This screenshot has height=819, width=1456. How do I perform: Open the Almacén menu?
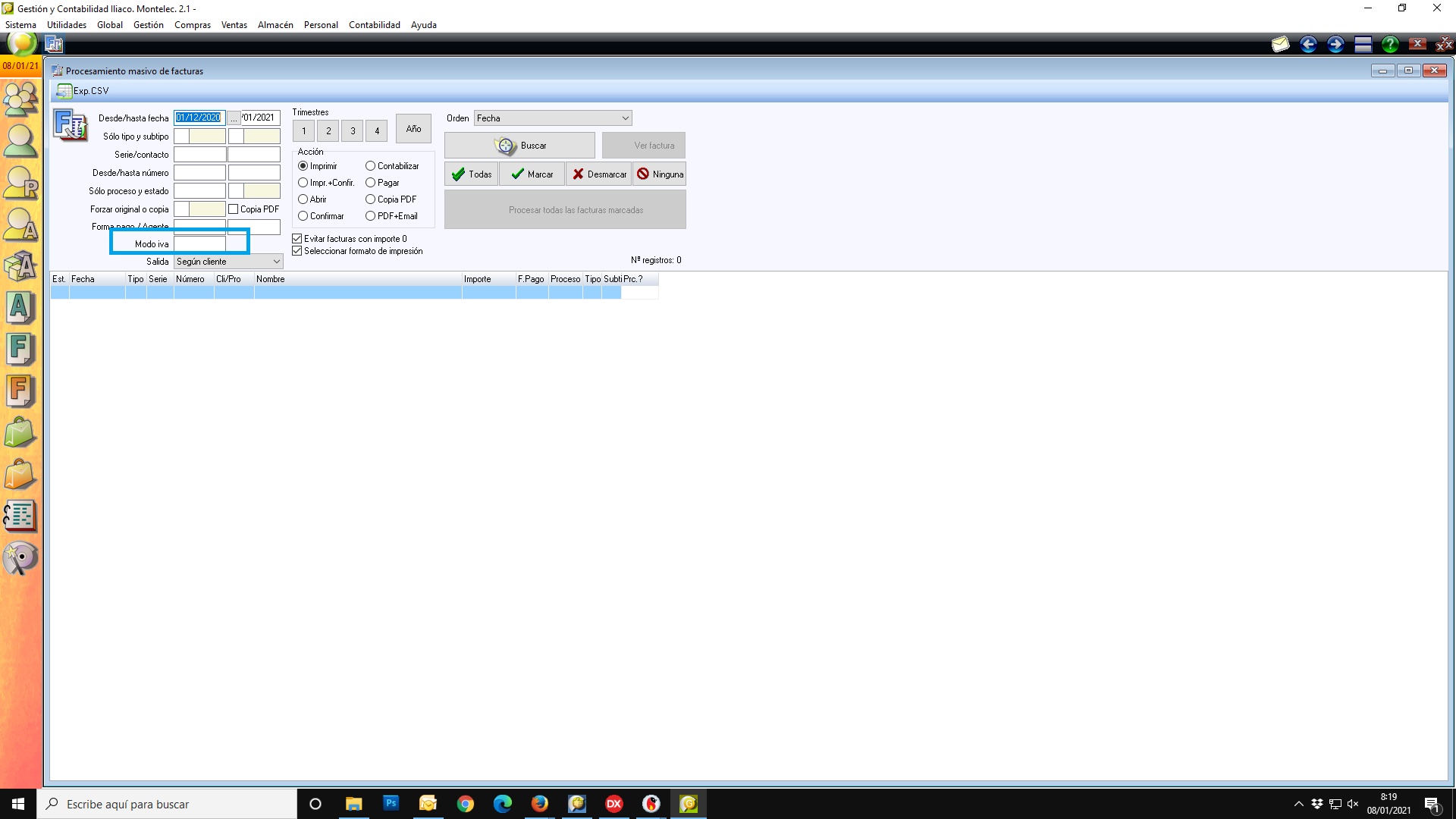click(x=275, y=25)
